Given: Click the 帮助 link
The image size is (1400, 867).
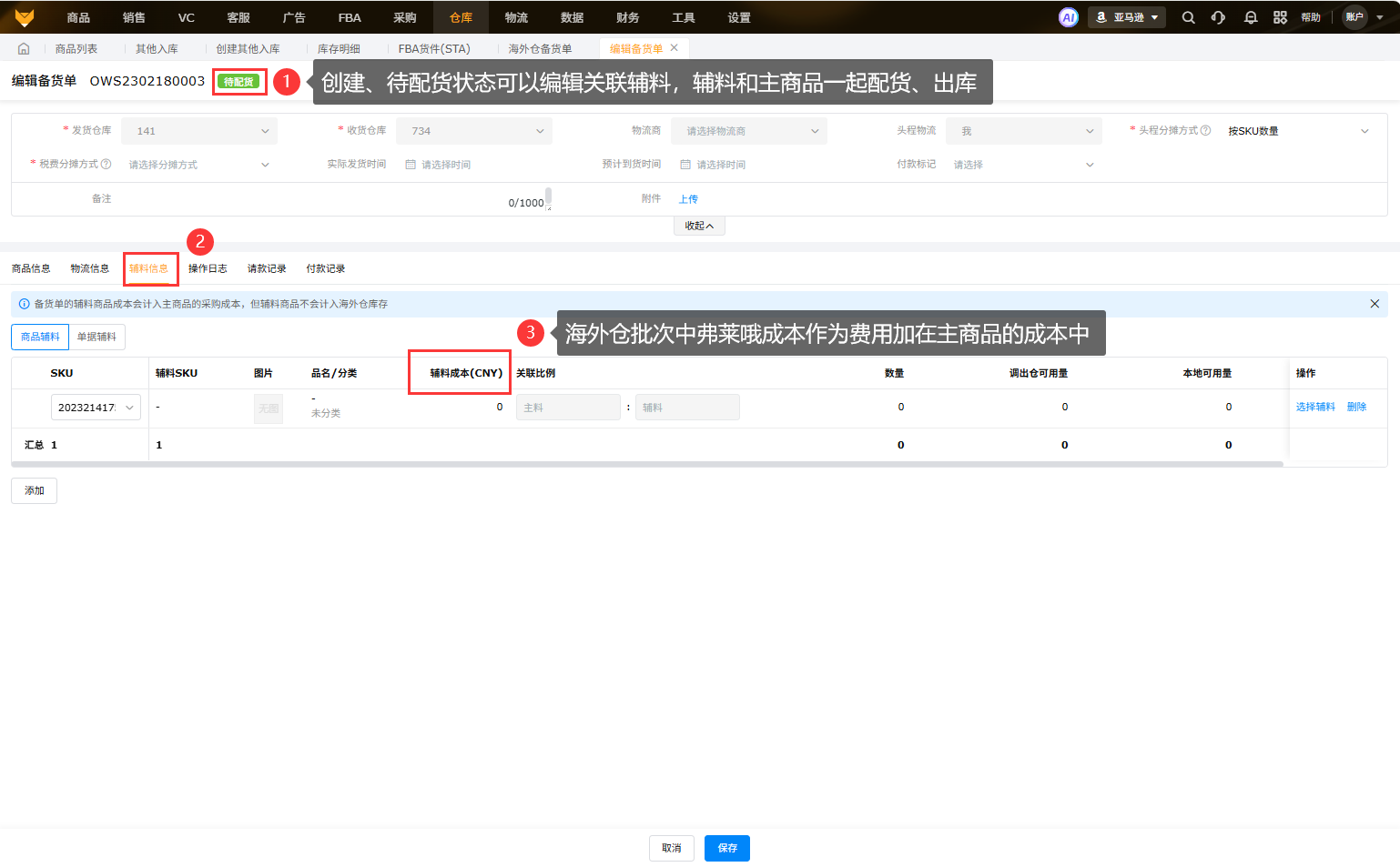Looking at the screenshot, I should click(1311, 17).
